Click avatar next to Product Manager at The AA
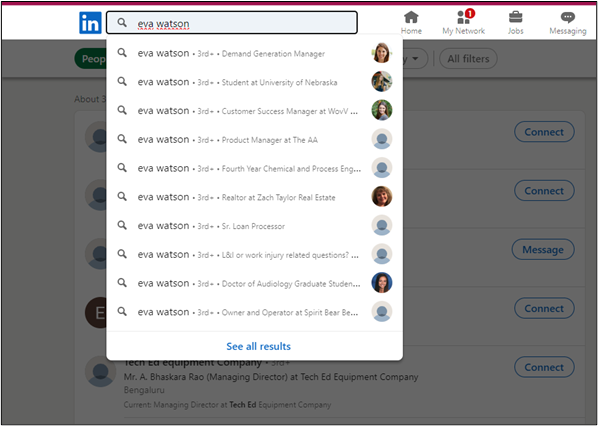The height and width of the screenshot is (426, 598). [382, 139]
